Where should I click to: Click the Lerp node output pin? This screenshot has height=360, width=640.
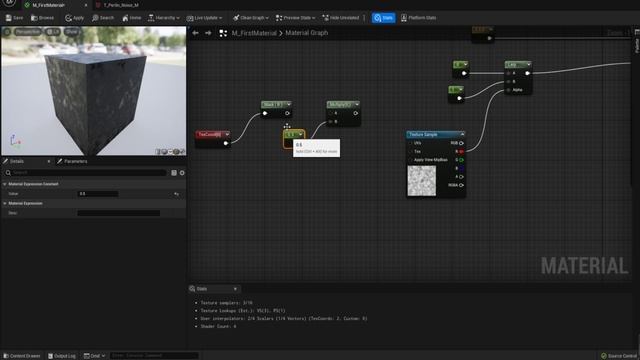(x=527, y=73)
